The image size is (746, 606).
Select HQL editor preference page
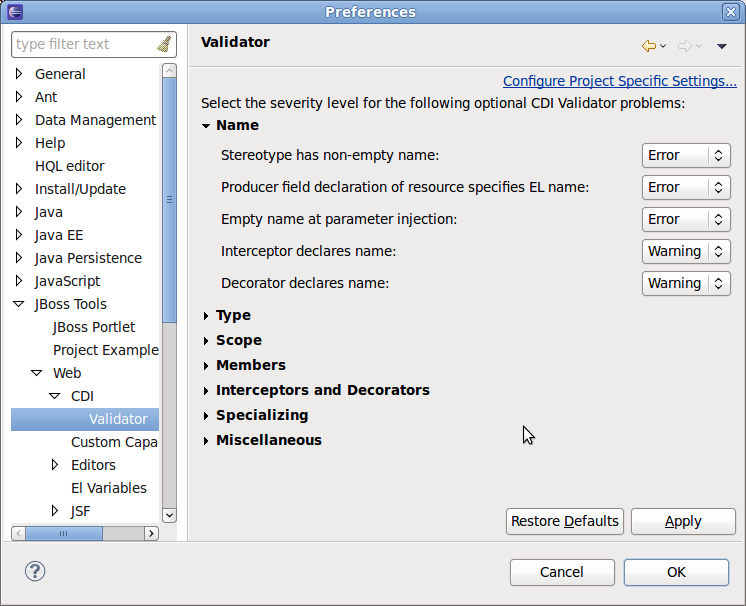click(69, 166)
